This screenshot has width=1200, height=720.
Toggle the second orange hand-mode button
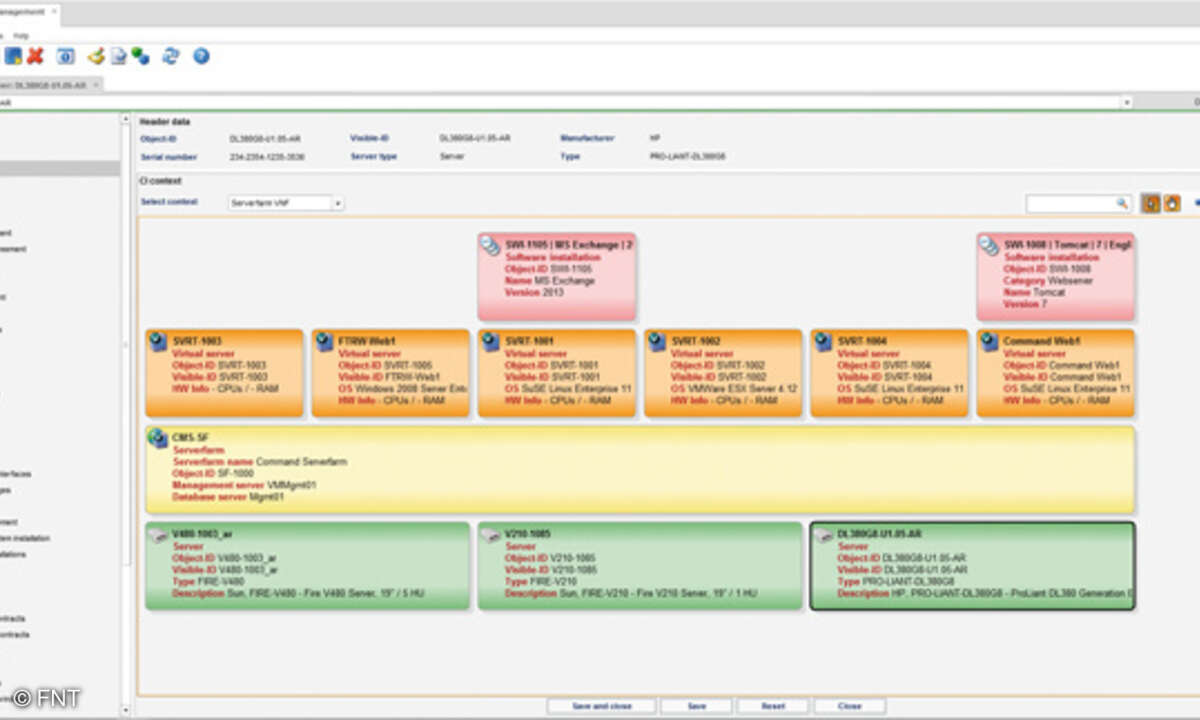(1171, 203)
